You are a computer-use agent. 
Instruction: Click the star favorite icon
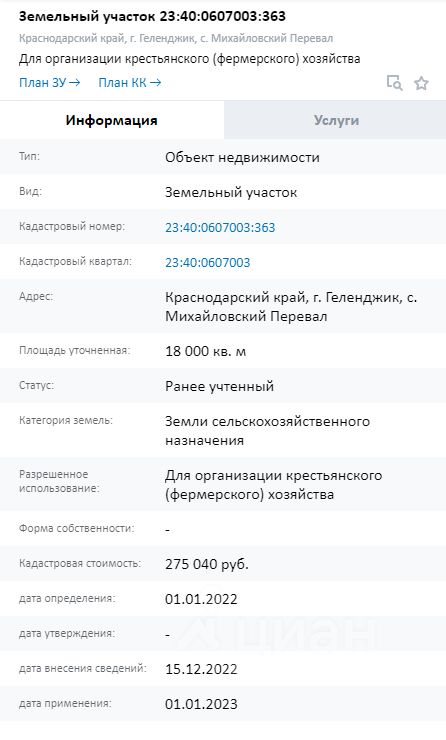[x=421, y=83]
